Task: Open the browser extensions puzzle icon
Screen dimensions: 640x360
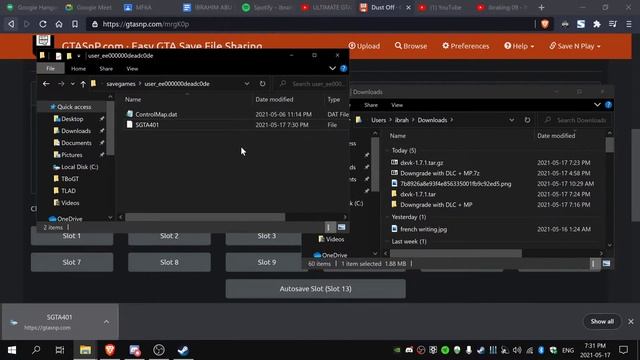Action: pos(597,24)
